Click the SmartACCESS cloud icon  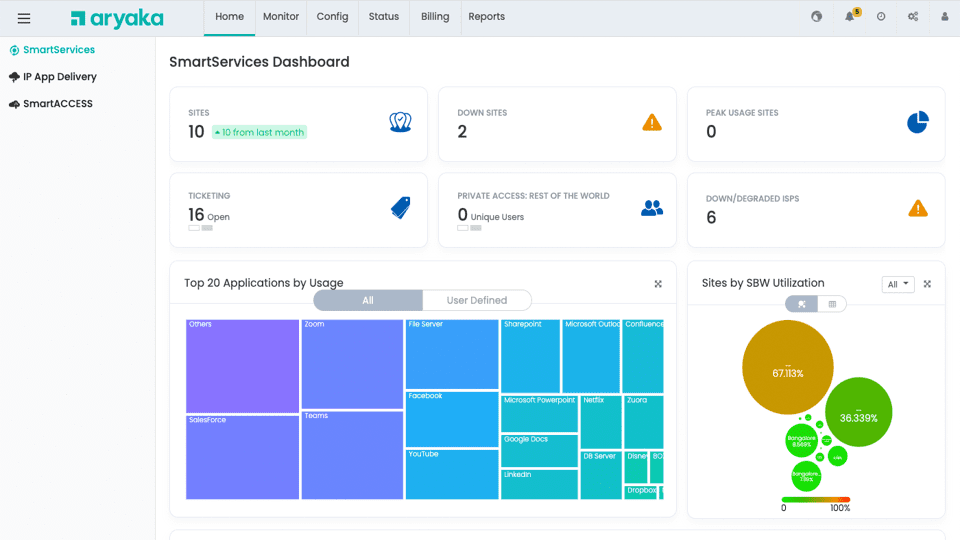point(14,104)
